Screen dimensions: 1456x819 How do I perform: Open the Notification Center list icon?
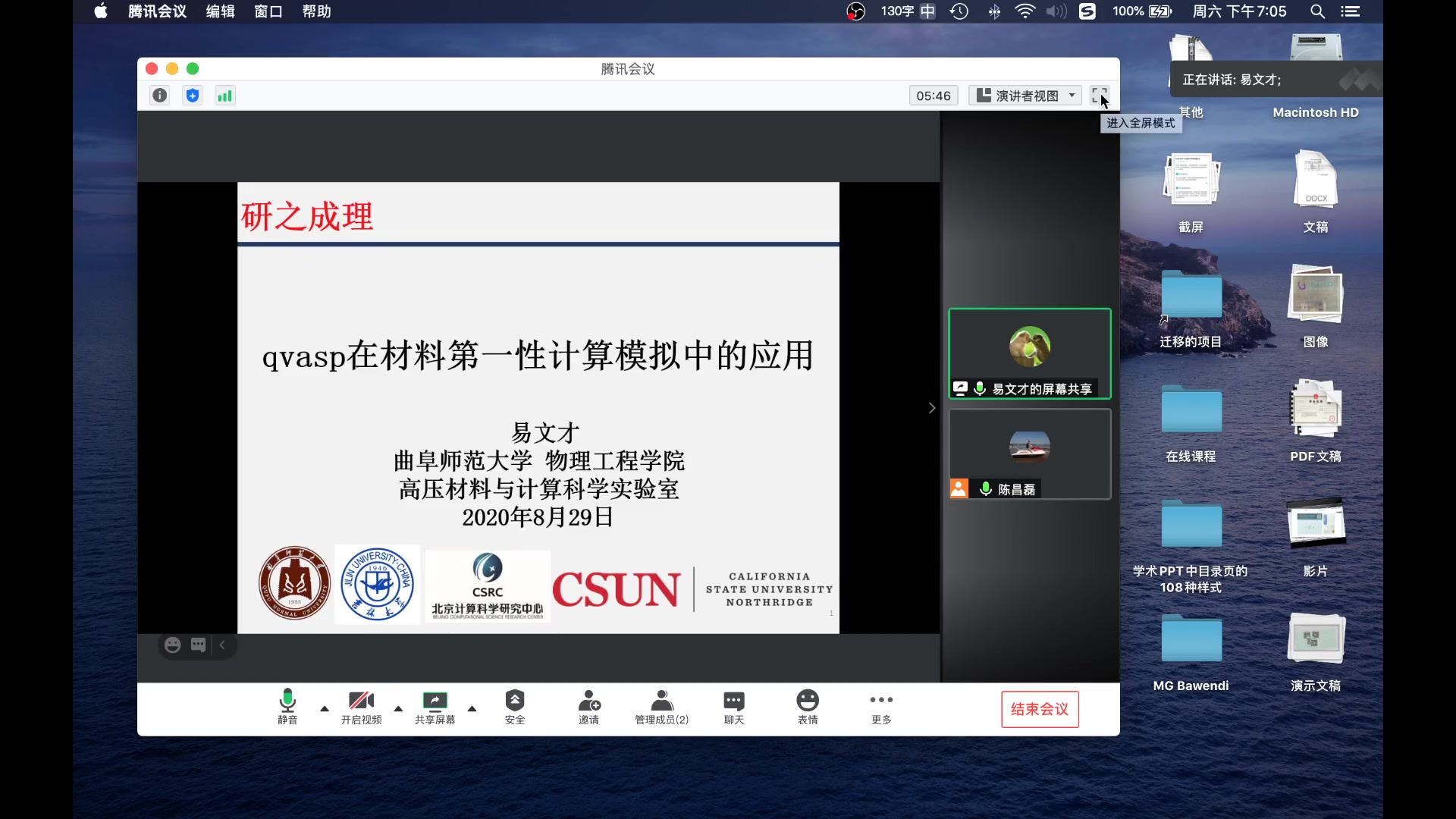click(1351, 11)
